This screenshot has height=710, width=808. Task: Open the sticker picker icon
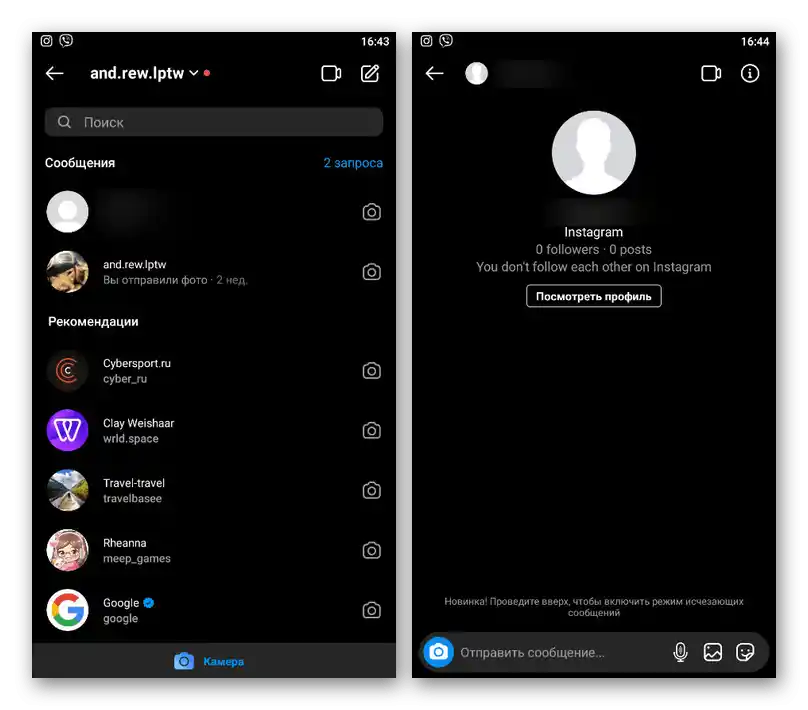745,652
